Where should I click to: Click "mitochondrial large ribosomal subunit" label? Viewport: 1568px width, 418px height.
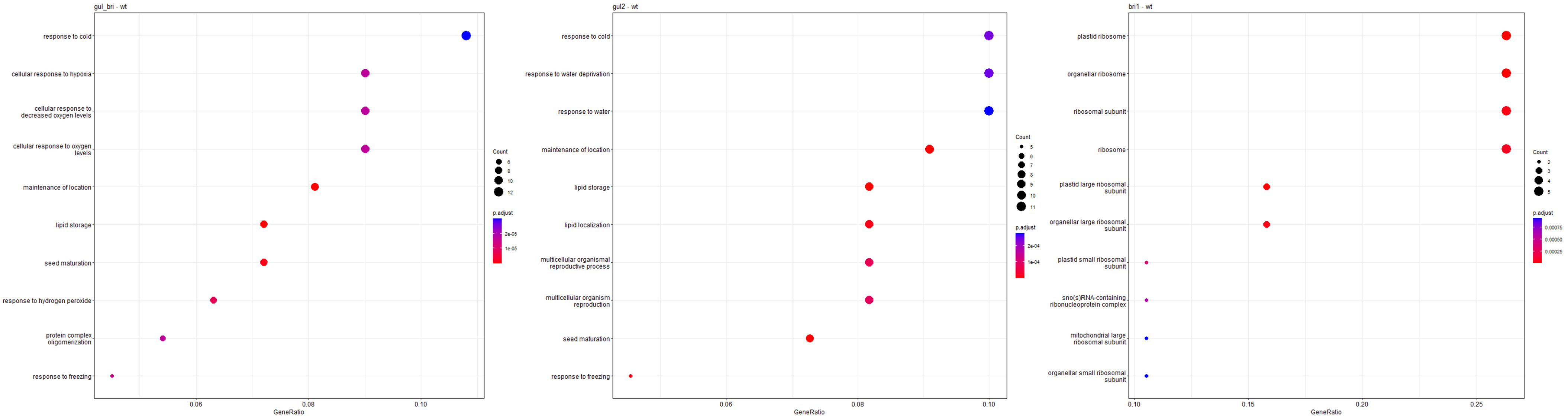point(1098,339)
